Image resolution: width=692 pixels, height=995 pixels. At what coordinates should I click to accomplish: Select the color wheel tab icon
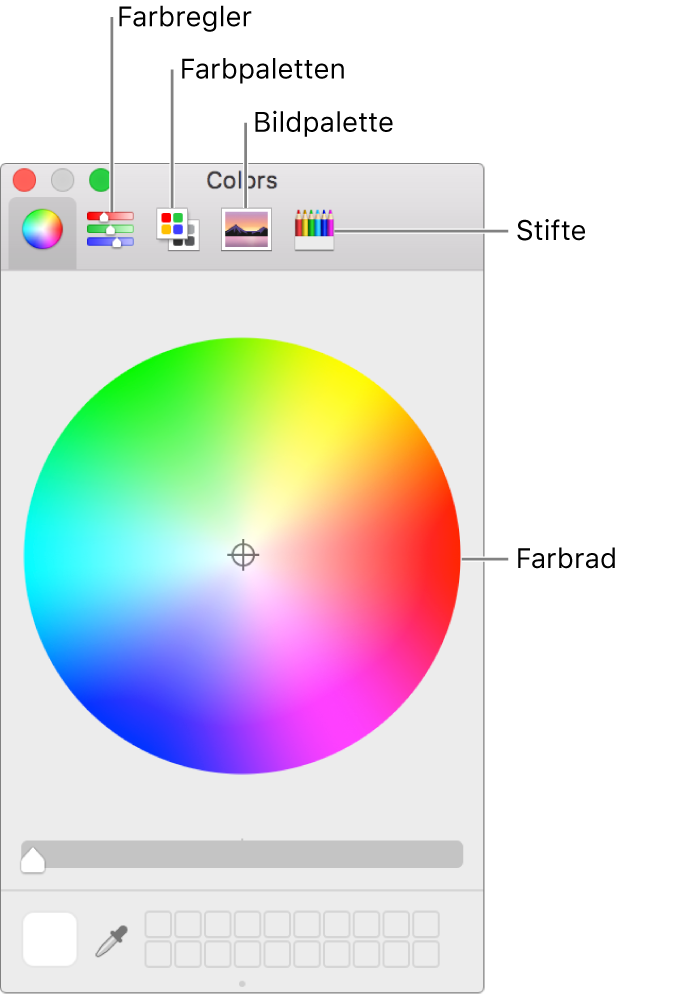pyautogui.click(x=42, y=229)
